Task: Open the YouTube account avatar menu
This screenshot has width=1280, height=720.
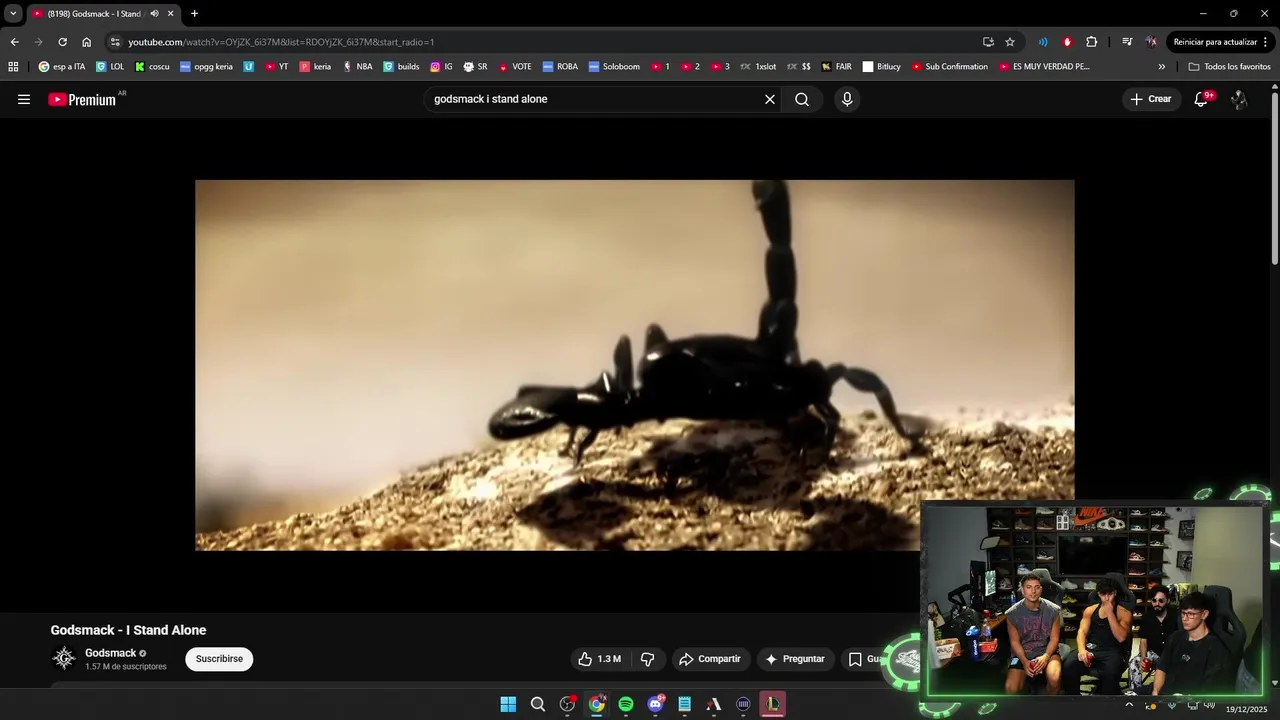Action: click(1239, 99)
